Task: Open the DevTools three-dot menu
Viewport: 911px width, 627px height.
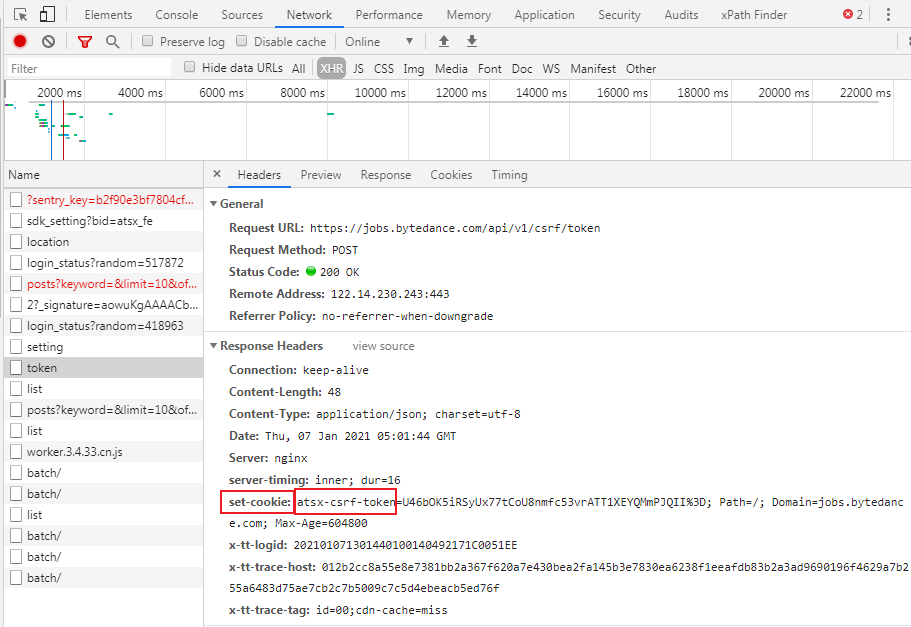Action: [x=888, y=15]
